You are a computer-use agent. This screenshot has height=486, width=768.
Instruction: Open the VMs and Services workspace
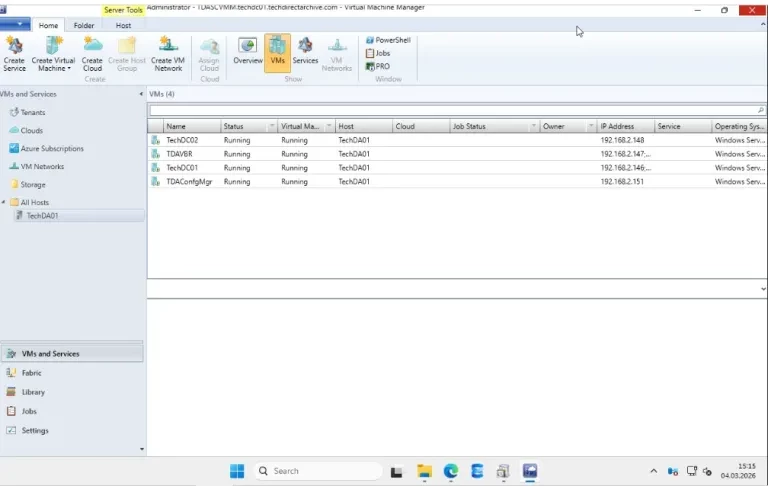pyautogui.click(x=72, y=353)
